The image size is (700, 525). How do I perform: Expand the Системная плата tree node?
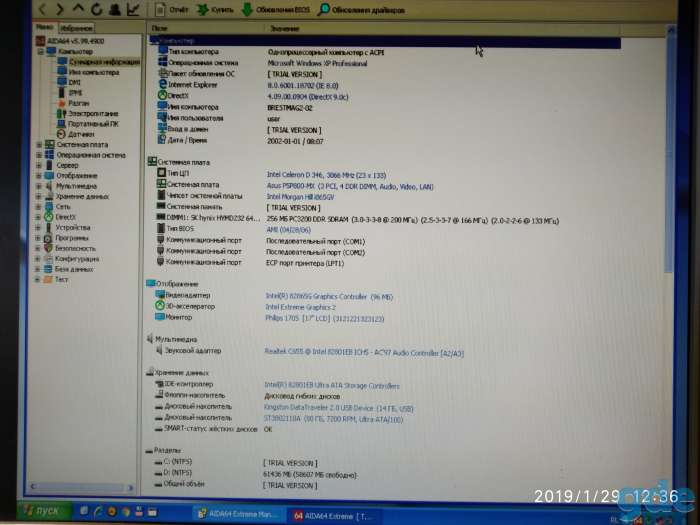[39, 145]
